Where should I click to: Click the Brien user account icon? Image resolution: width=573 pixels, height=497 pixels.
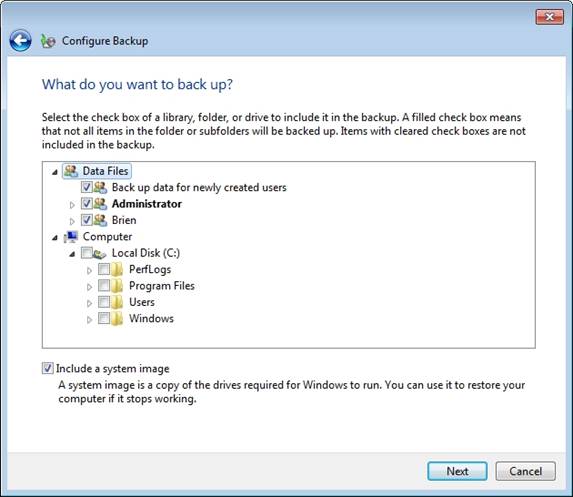coord(100,220)
